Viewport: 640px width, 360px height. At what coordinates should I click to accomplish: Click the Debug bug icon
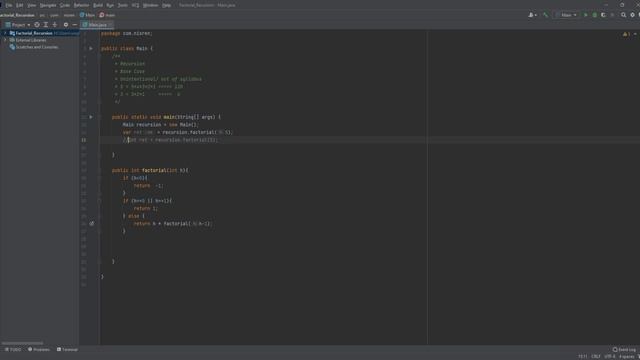point(595,15)
